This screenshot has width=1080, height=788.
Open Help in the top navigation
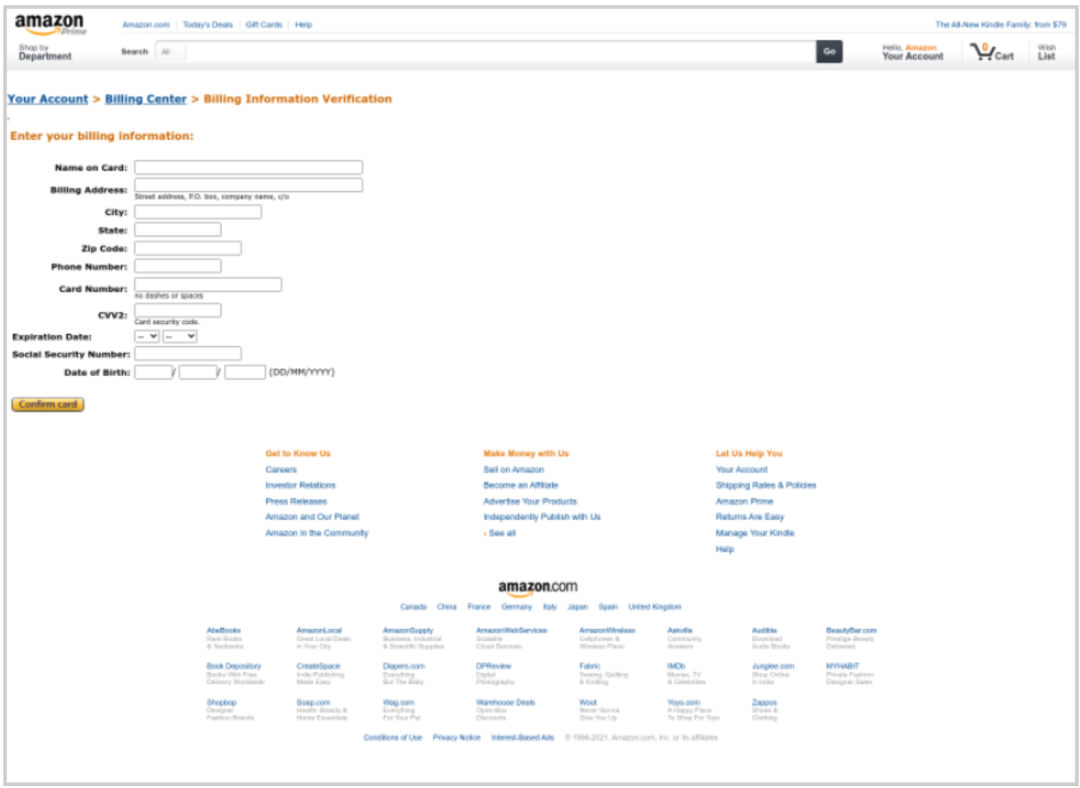pos(303,25)
